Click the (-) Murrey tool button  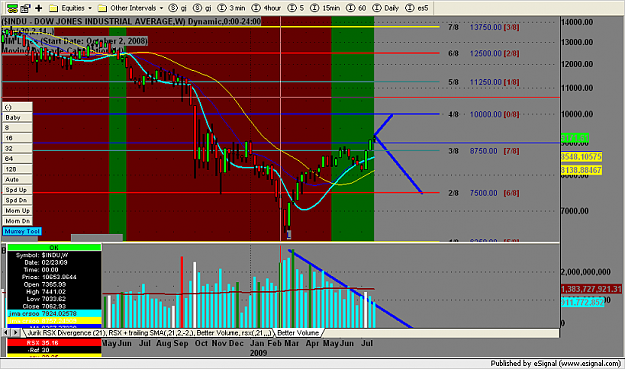pyautogui.click(x=17, y=107)
